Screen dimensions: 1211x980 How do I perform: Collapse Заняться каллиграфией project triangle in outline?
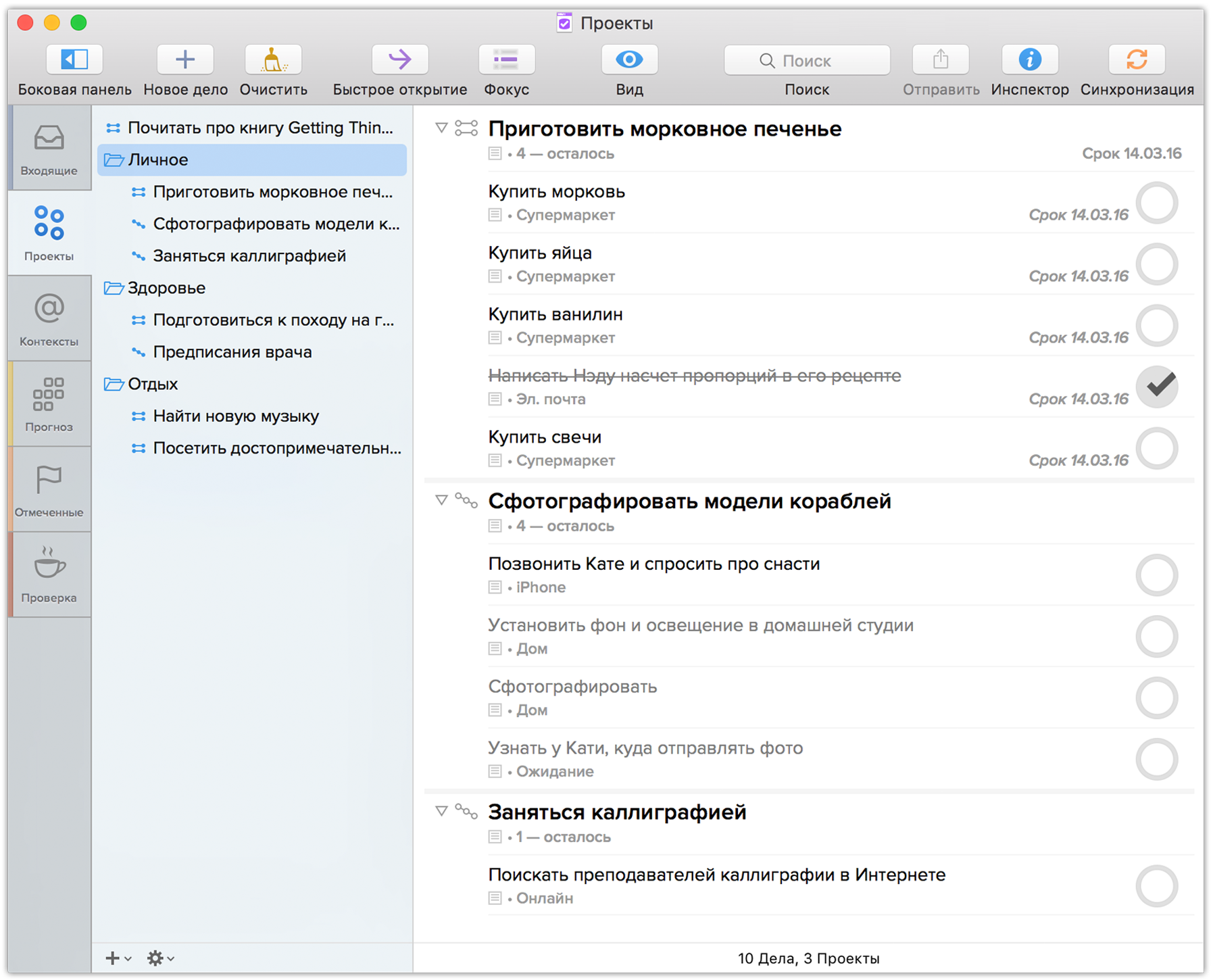441,811
